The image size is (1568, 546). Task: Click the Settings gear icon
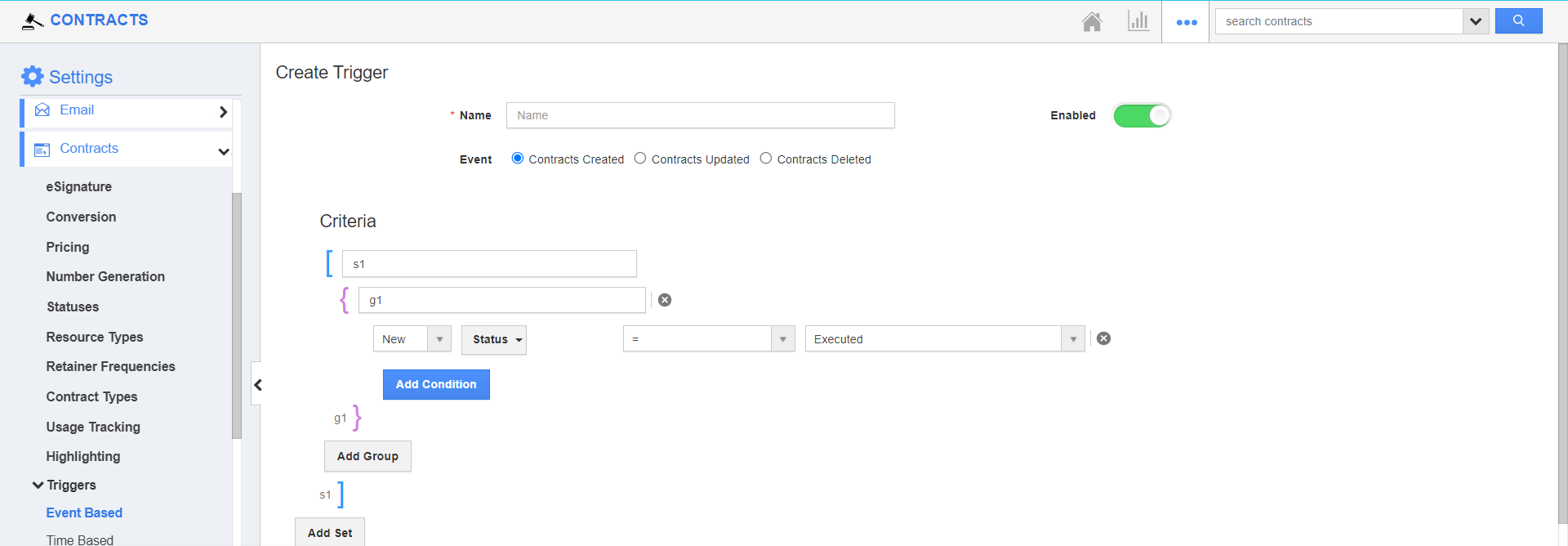click(x=33, y=77)
